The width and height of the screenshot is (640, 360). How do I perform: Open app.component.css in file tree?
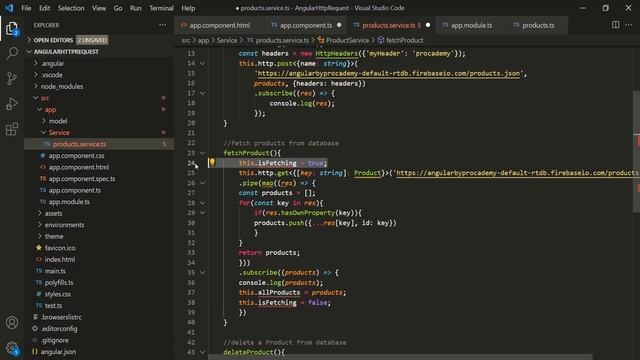point(76,156)
